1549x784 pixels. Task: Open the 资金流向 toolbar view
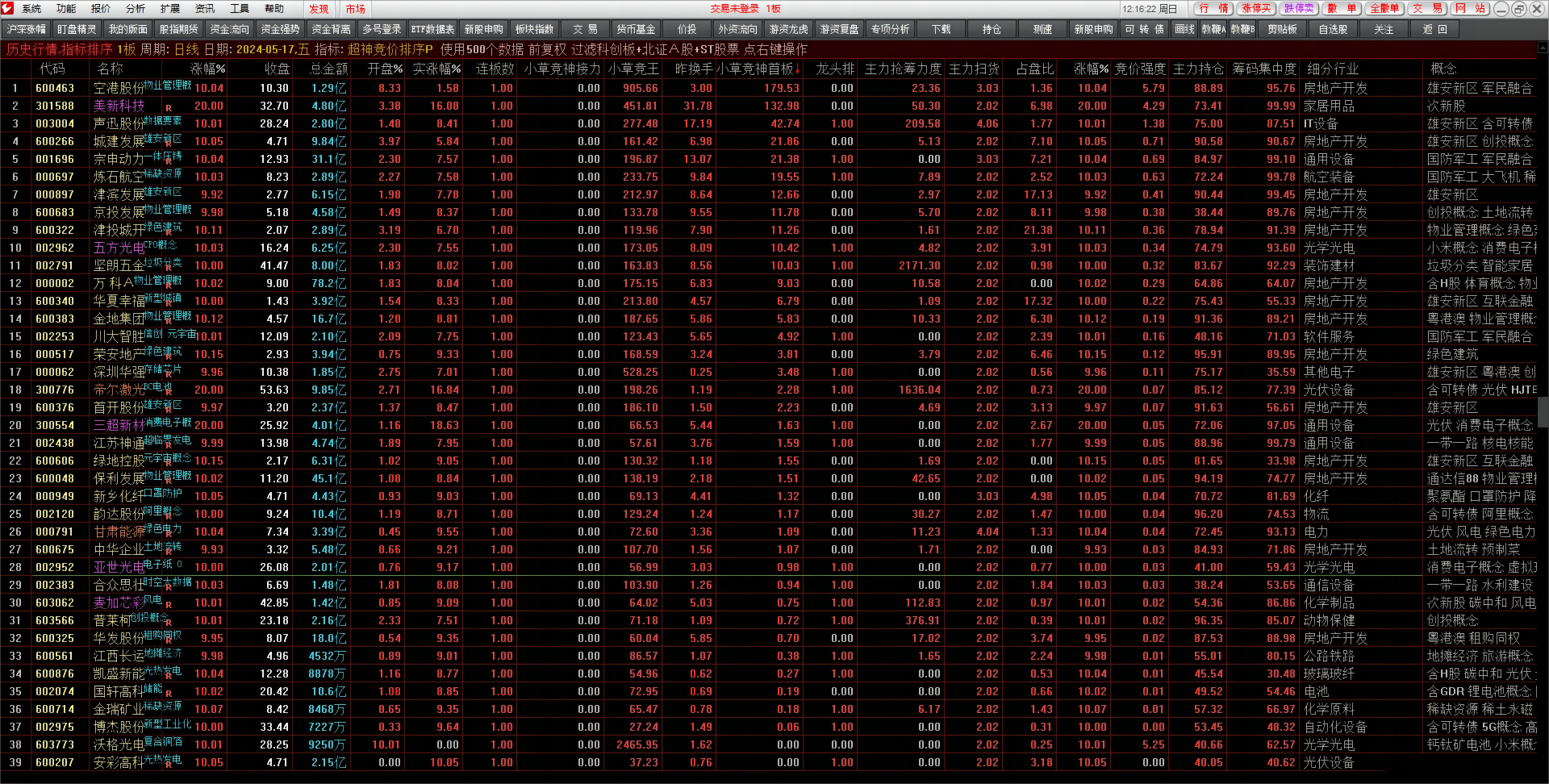pos(230,29)
